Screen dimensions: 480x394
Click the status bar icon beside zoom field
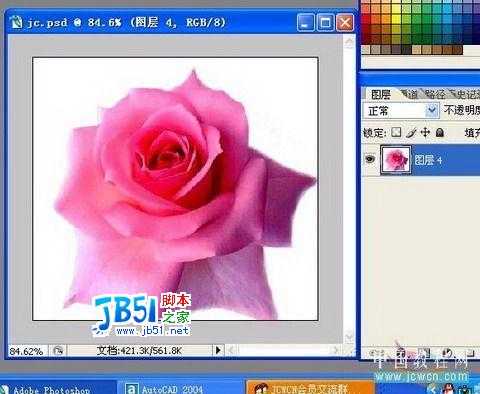(58, 351)
